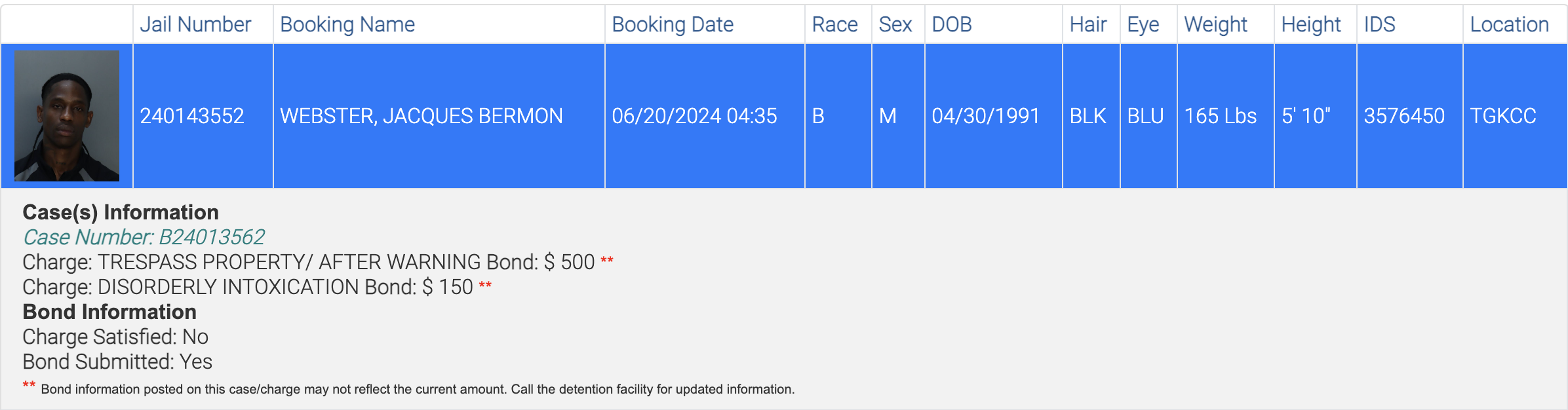The width and height of the screenshot is (1568, 410).
Task: Click the Weight column header
Action: point(1215,24)
